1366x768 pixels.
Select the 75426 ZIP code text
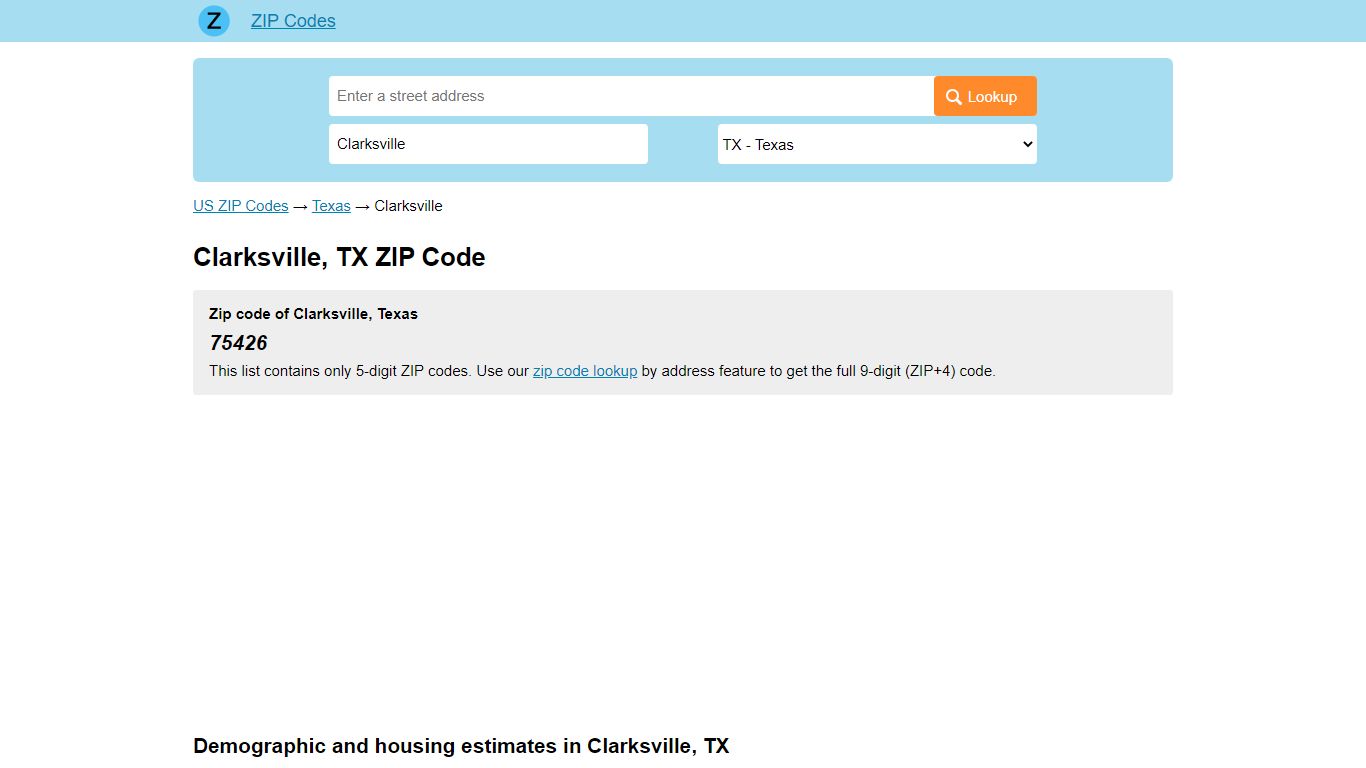click(238, 343)
